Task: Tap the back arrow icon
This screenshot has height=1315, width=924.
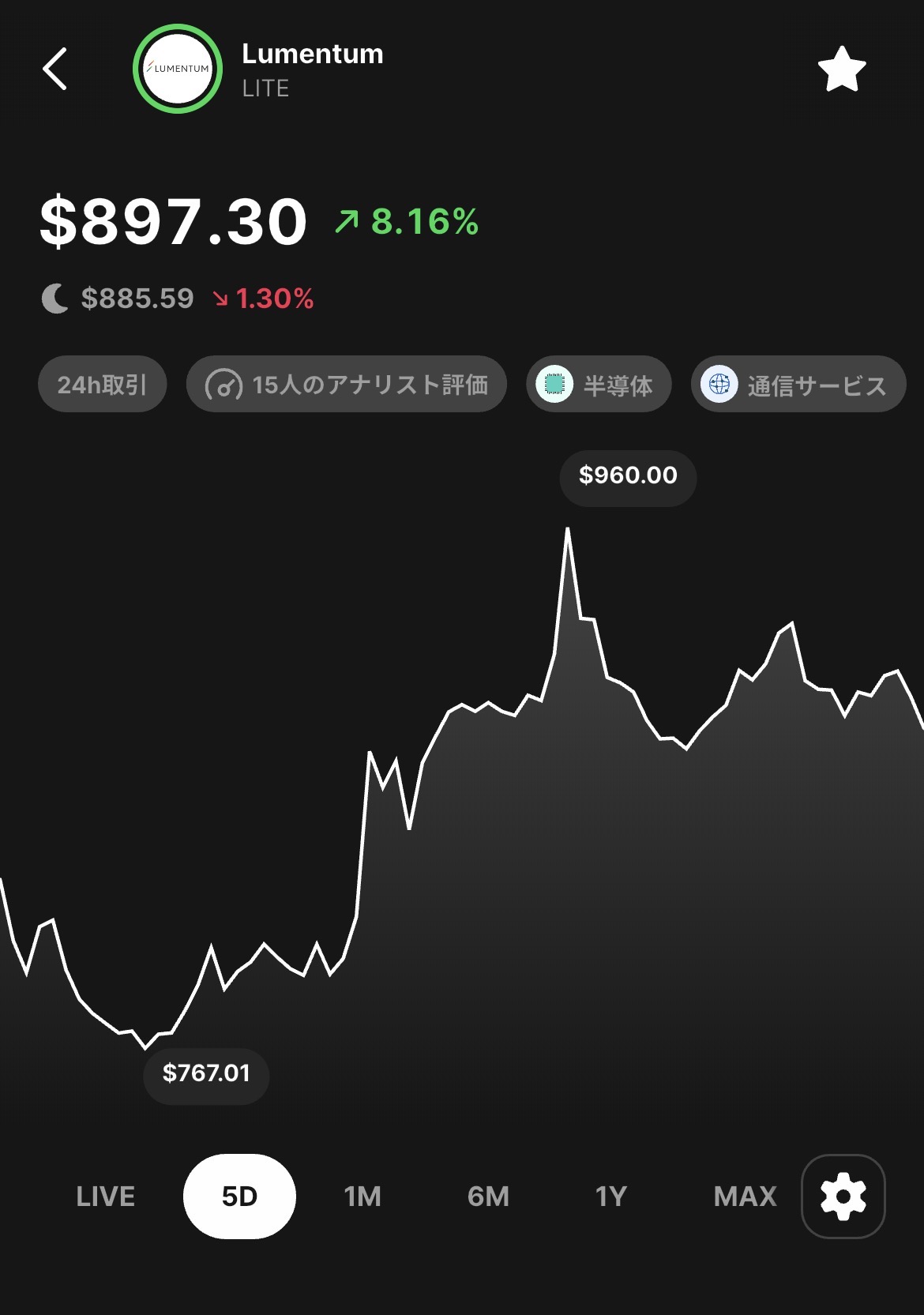Action: (54, 70)
